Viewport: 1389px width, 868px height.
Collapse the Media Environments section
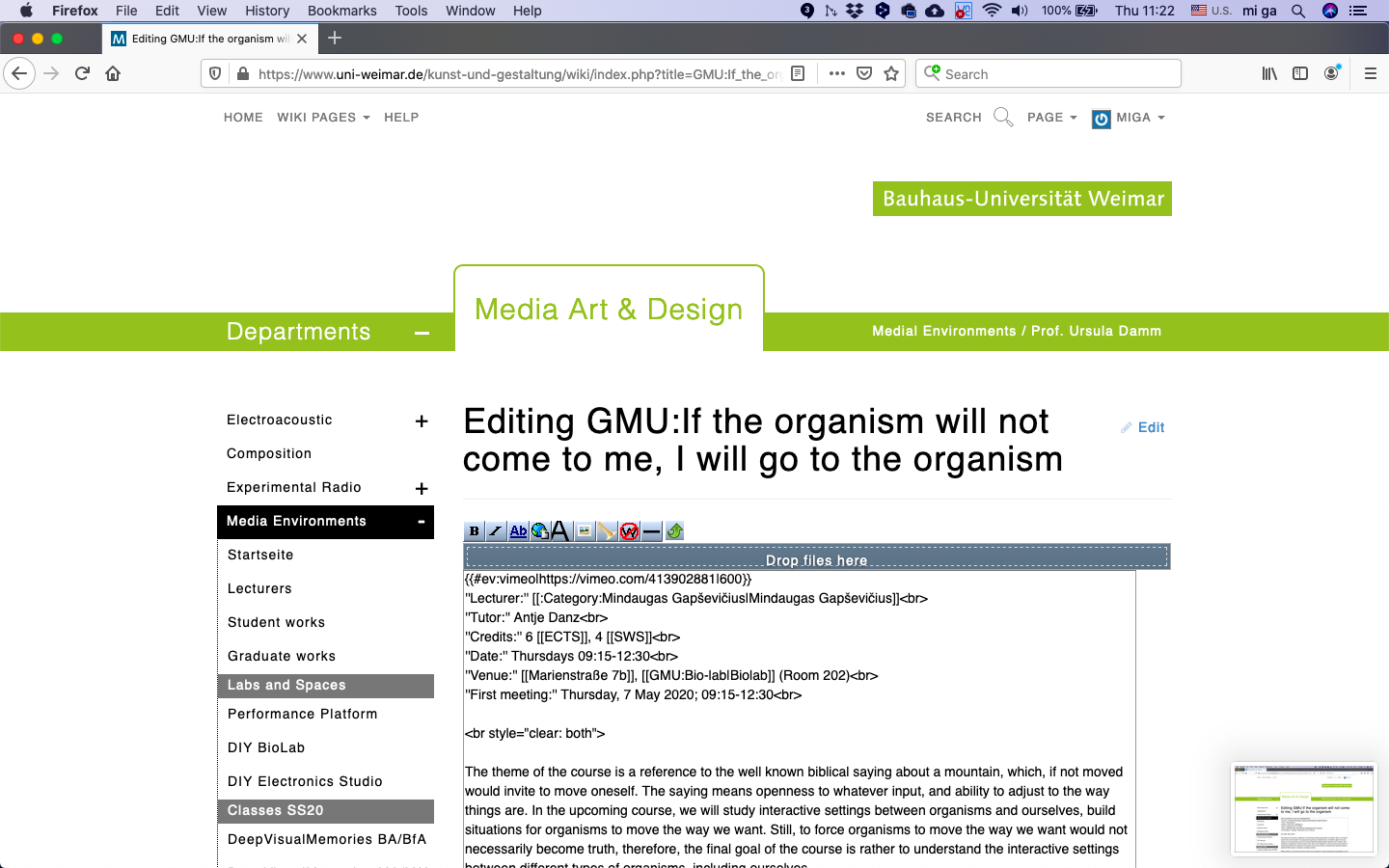pos(422,522)
